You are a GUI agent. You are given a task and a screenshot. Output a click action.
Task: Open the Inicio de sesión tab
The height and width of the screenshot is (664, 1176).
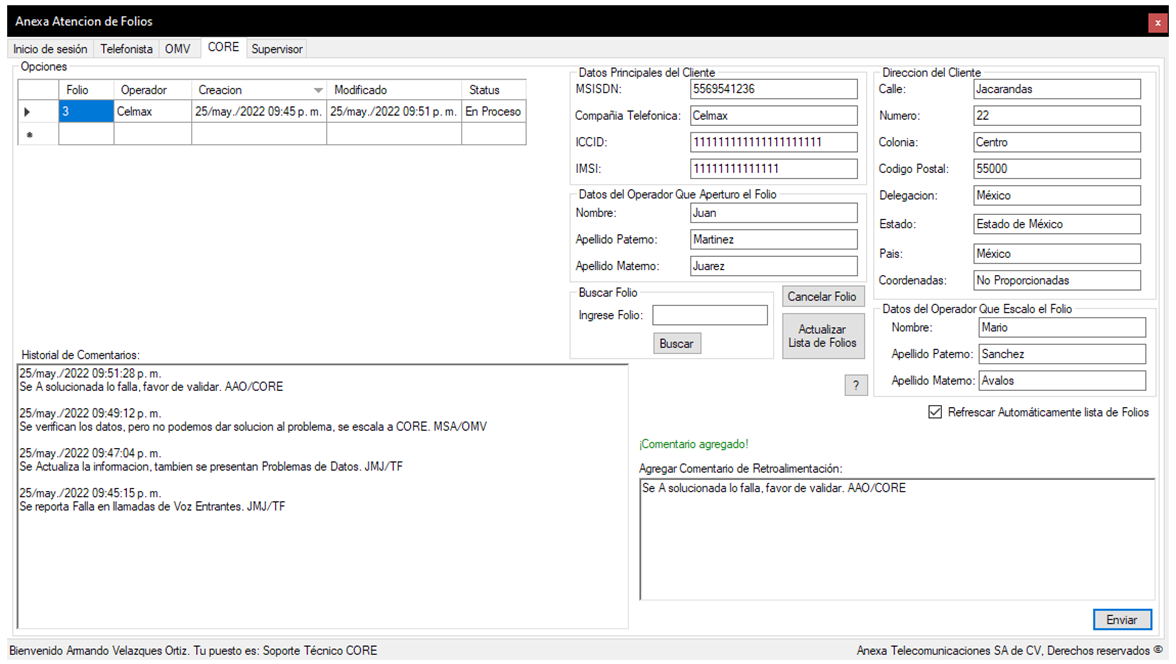click(x=50, y=49)
